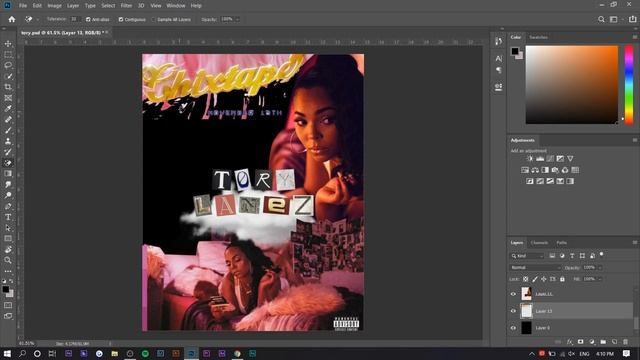Change screen mode from toolbar
640x360 pixels.
point(8,316)
